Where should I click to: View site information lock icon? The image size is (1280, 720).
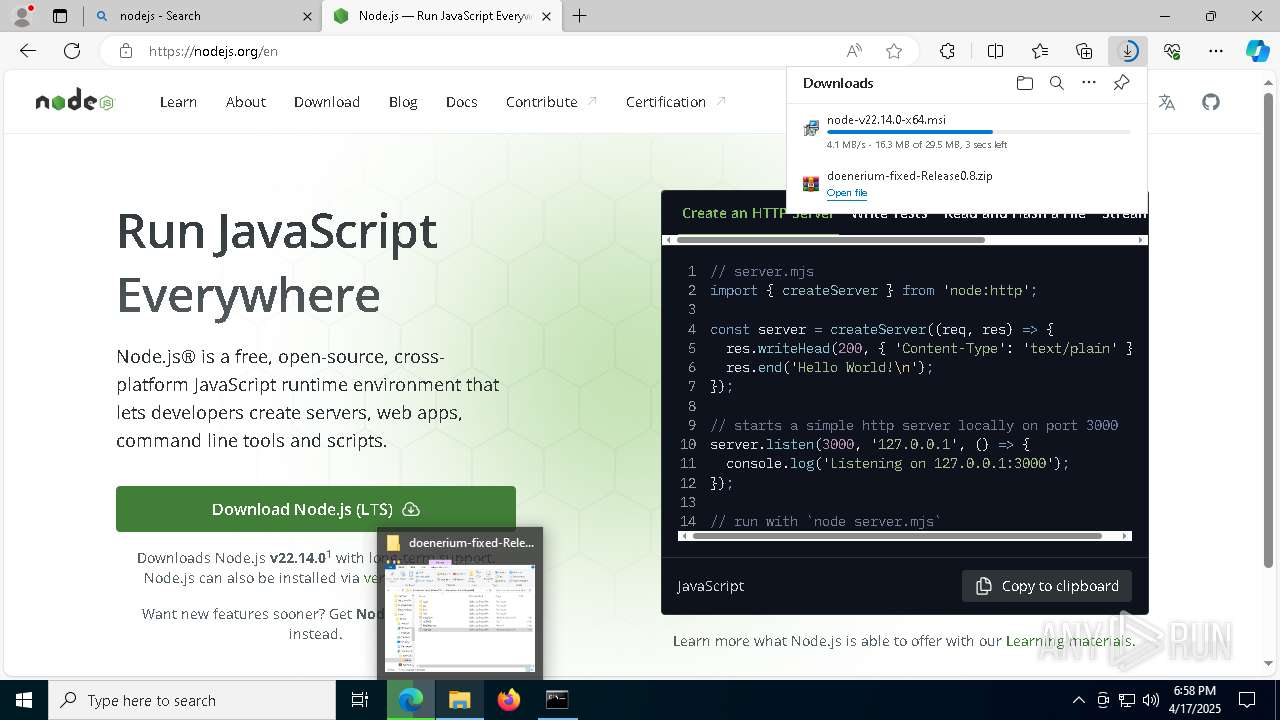click(x=126, y=51)
